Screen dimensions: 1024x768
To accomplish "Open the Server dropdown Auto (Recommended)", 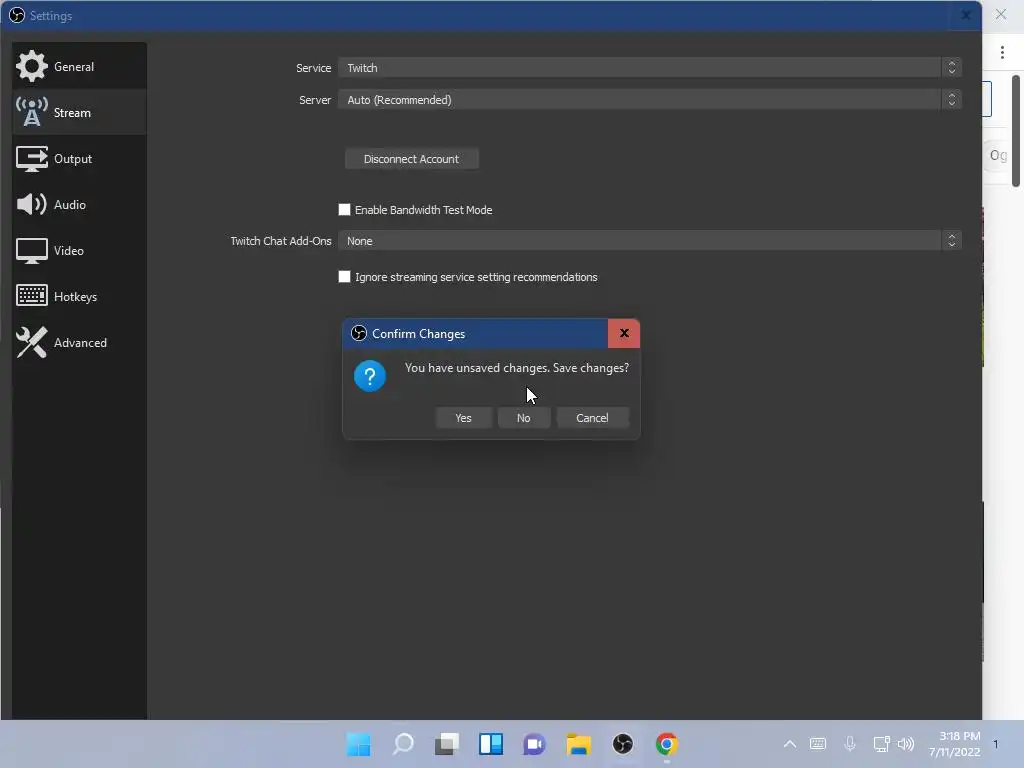I will point(650,99).
